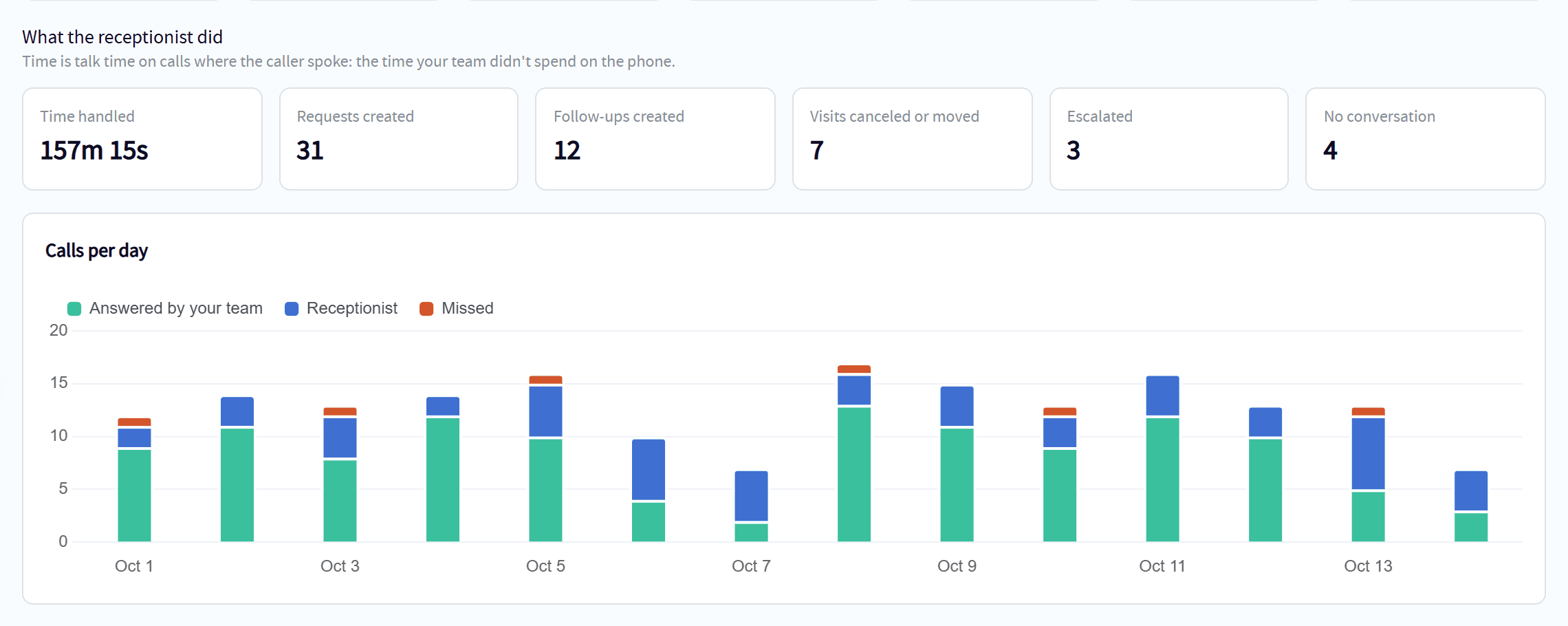The image size is (1568, 626).
Task: Click the '4' no conversation value
Action: click(1331, 151)
